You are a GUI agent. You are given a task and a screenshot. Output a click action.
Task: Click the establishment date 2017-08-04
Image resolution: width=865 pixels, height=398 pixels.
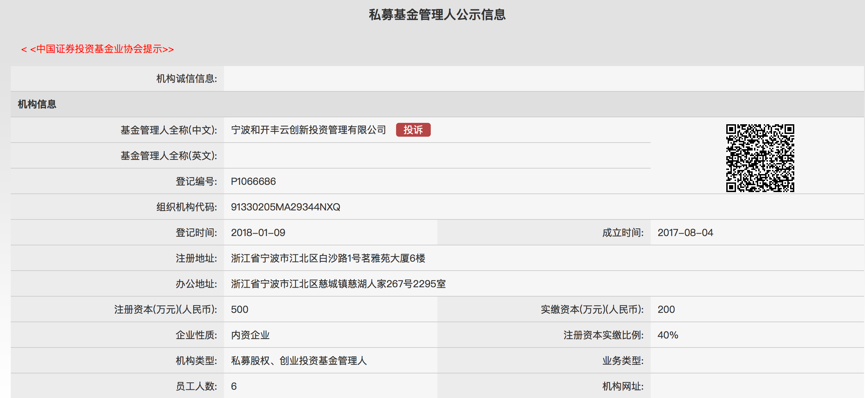coord(685,233)
